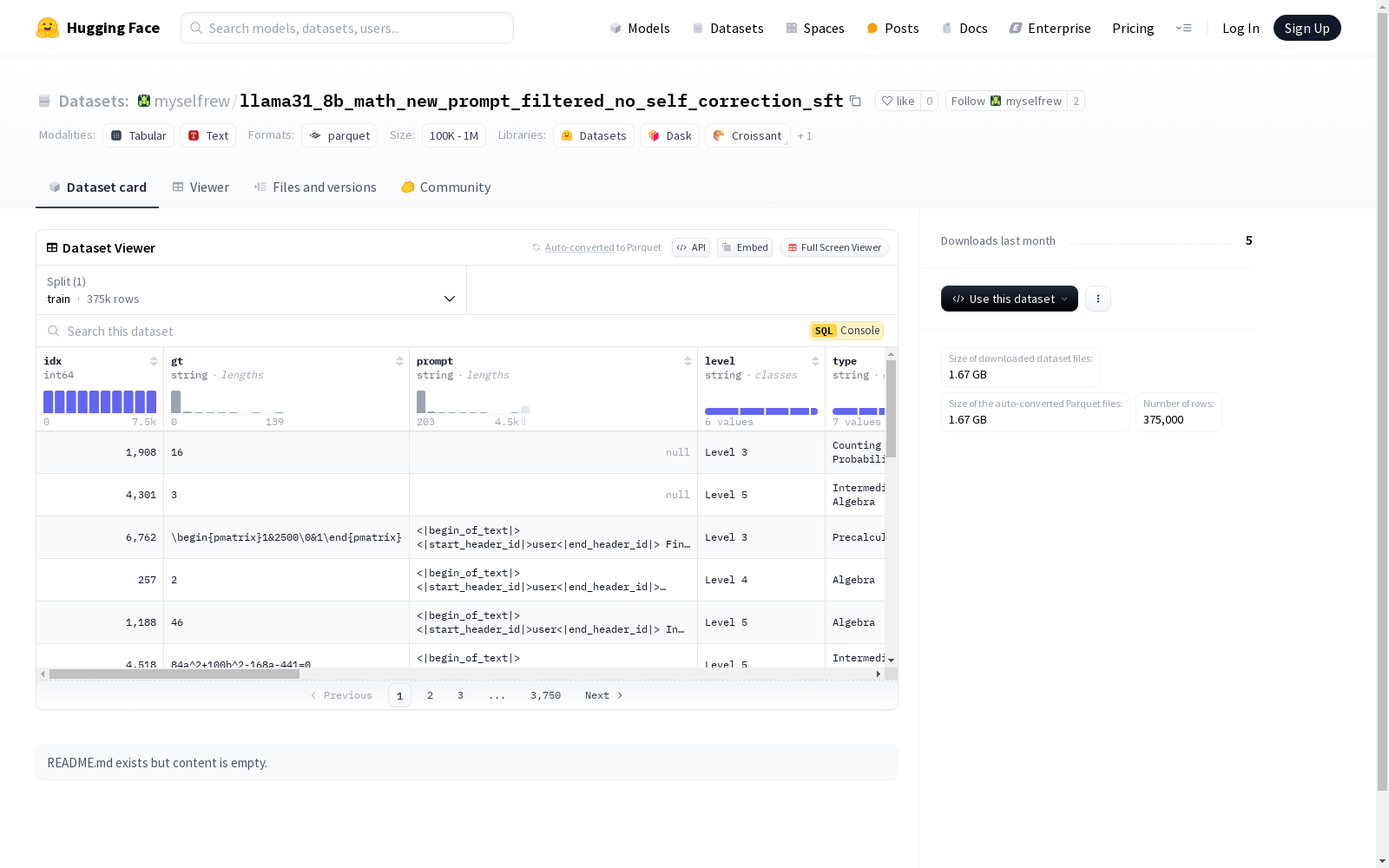Focus the Search models, datasets, users field
The image size is (1389, 868).
pyautogui.click(x=347, y=28)
